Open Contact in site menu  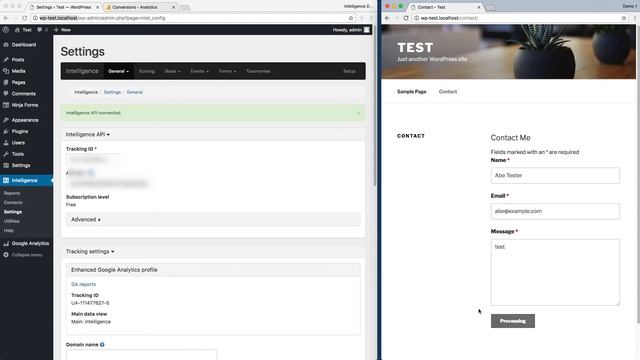pyautogui.click(x=448, y=91)
